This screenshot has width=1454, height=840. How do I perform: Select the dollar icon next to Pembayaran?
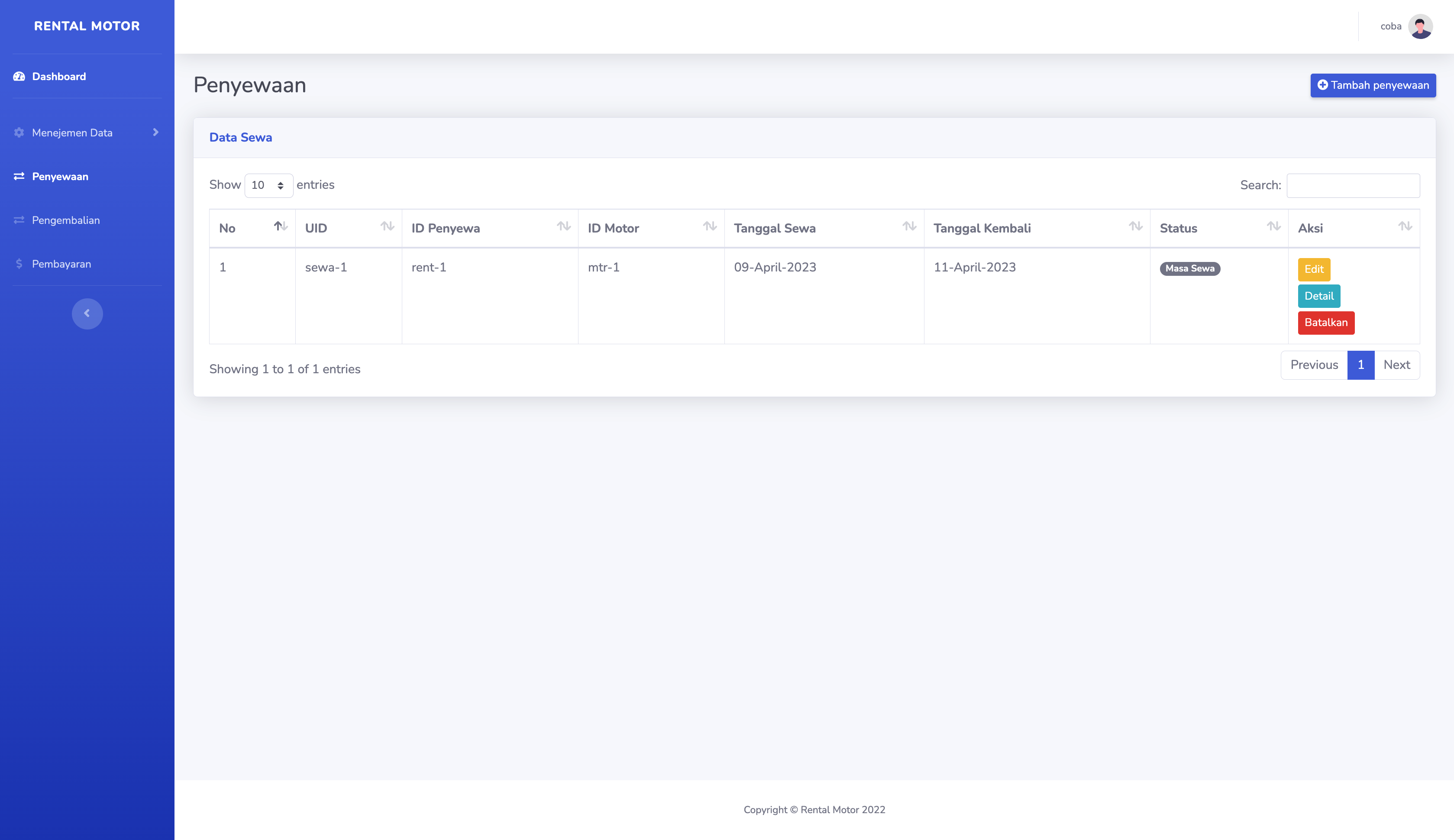[x=19, y=264]
